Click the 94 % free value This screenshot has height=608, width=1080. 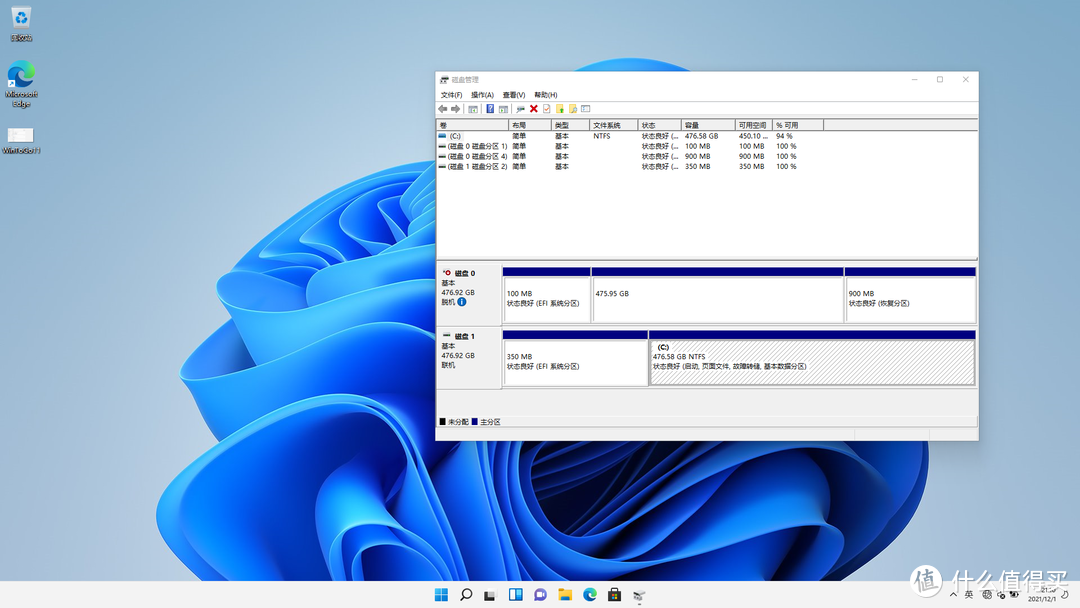784,136
